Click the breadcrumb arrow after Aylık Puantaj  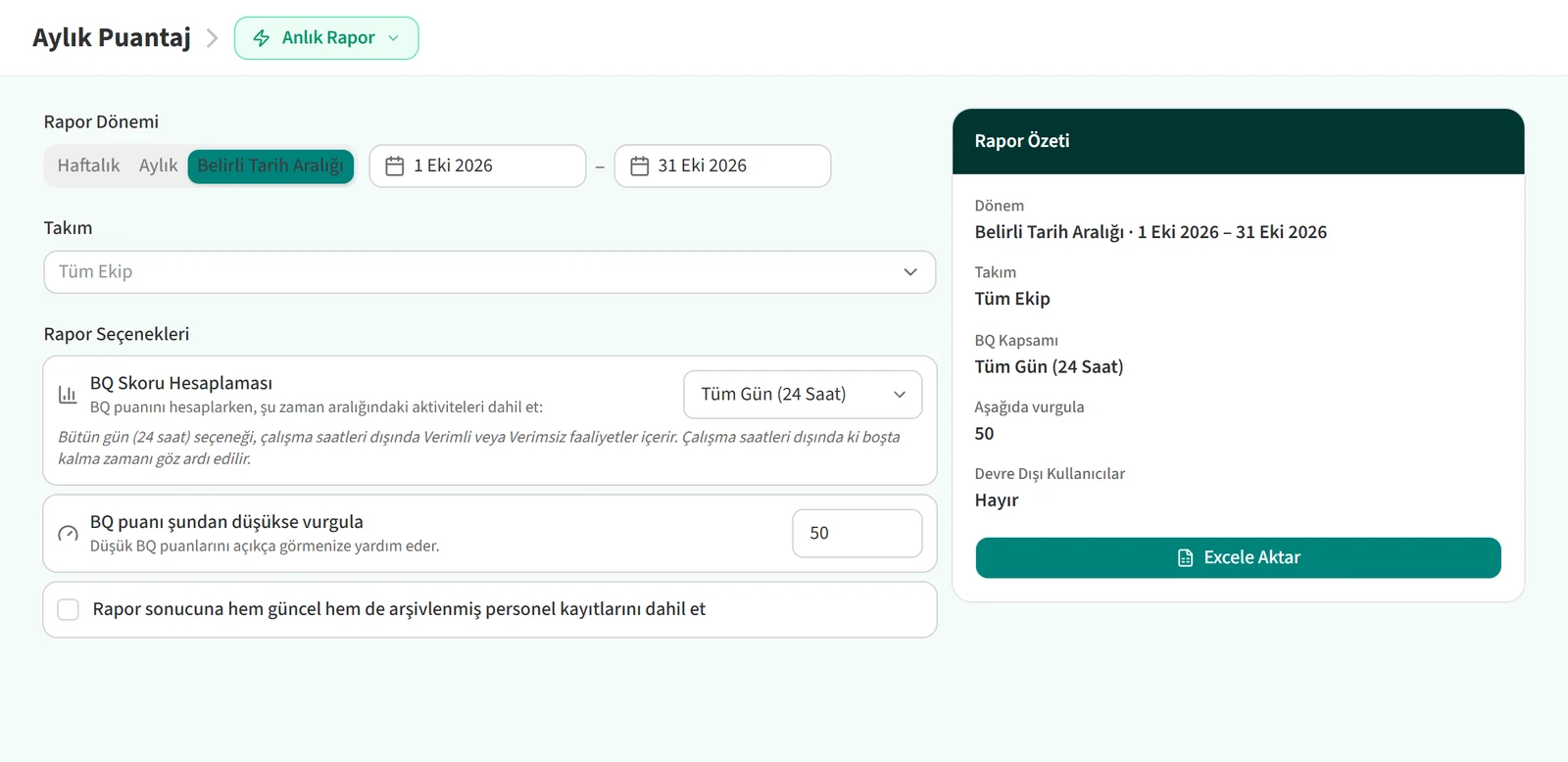pyautogui.click(x=212, y=38)
